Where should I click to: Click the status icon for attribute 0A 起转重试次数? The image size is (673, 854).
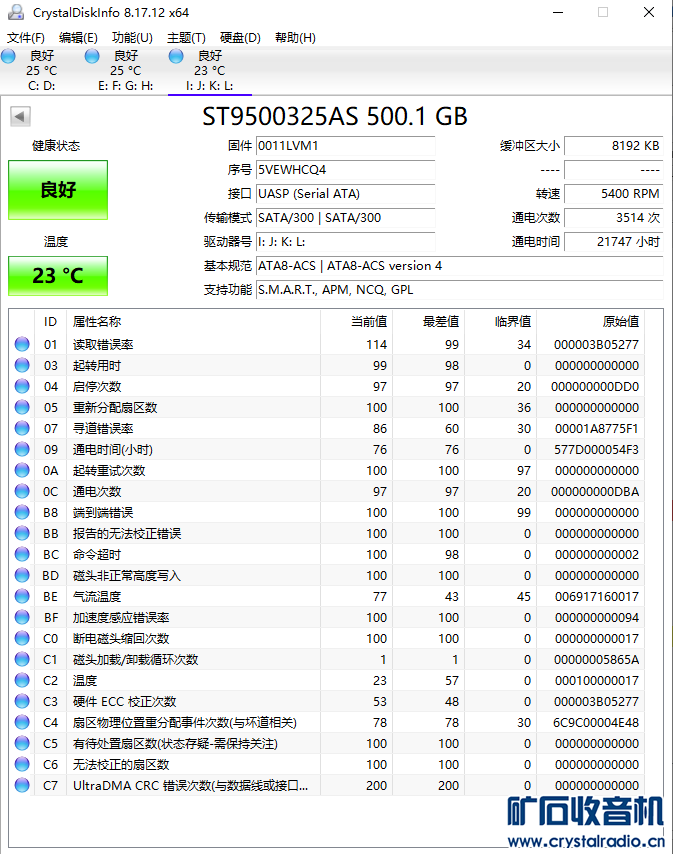22,470
